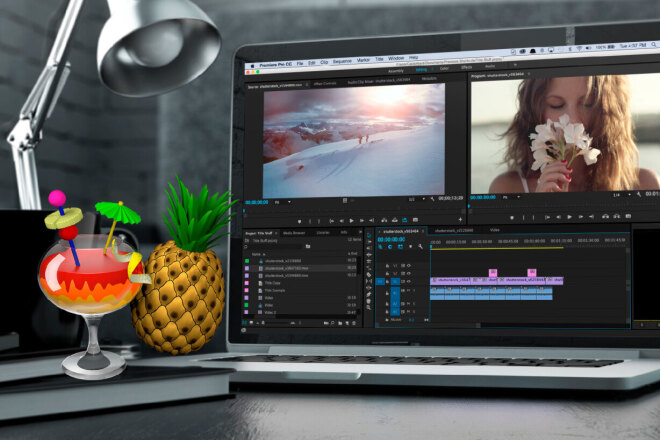
Task: Open the Marker menu
Action: click(363, 60)
